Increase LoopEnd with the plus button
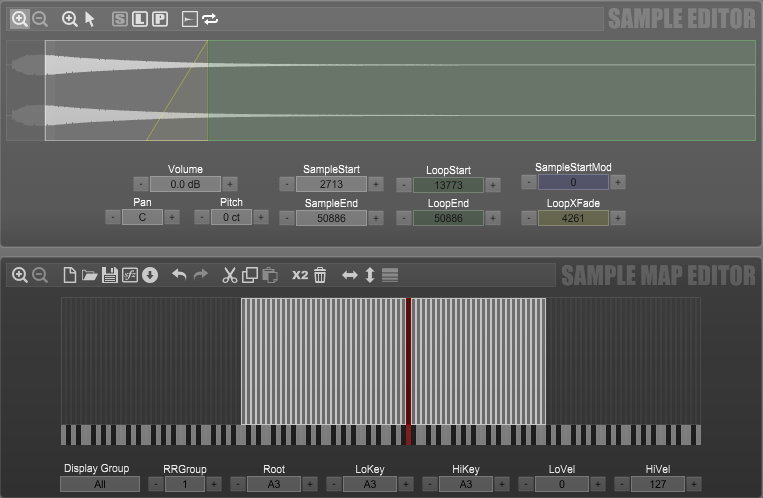This screenshot has width=763, height=498. [492, 218]
